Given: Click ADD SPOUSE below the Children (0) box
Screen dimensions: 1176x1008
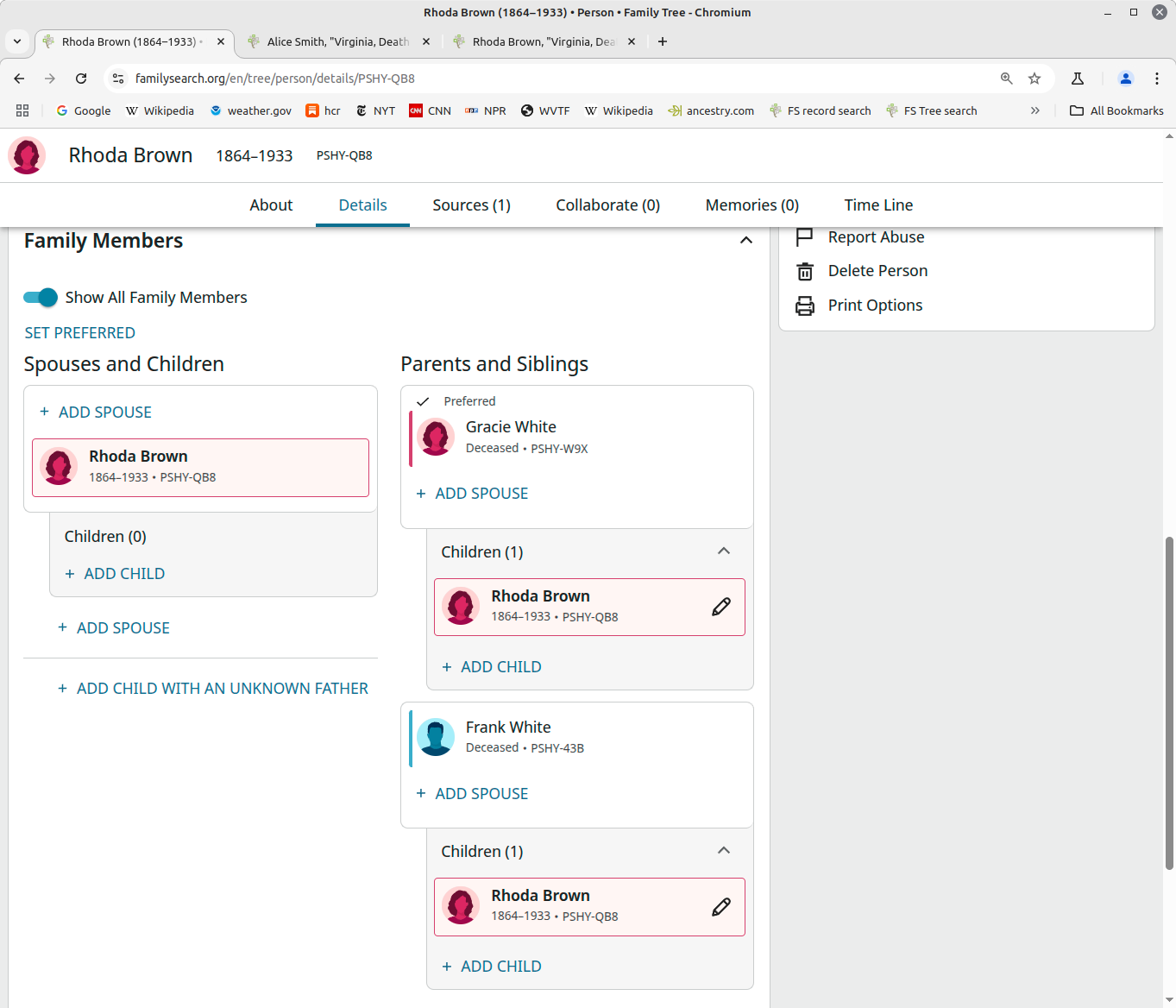Looking at the screenshot, I should (x=114, y=628).
